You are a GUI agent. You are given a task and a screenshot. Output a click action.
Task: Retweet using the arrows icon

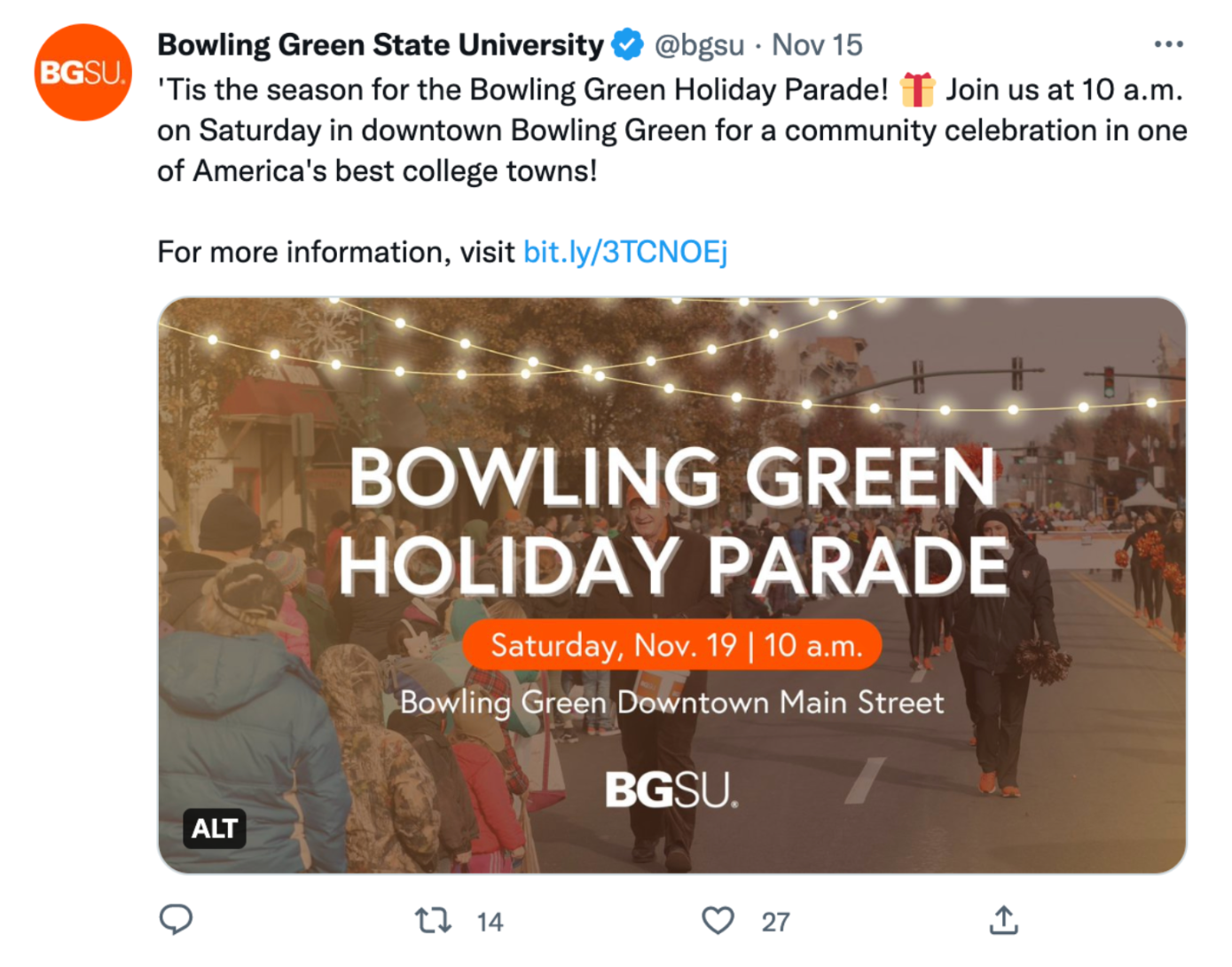pos(433,921)
